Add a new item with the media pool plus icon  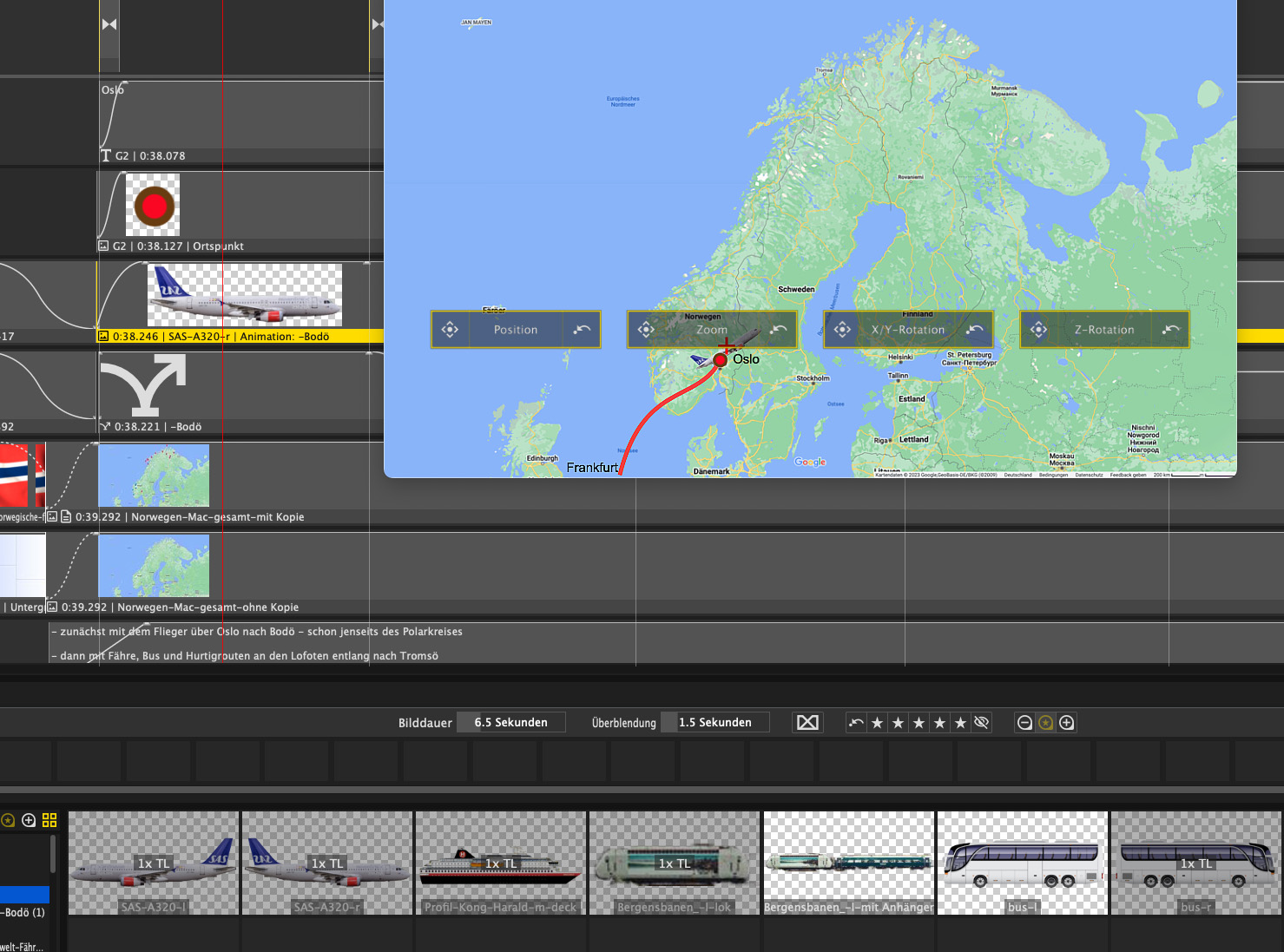pyautogui.click(x=29, y=820)
